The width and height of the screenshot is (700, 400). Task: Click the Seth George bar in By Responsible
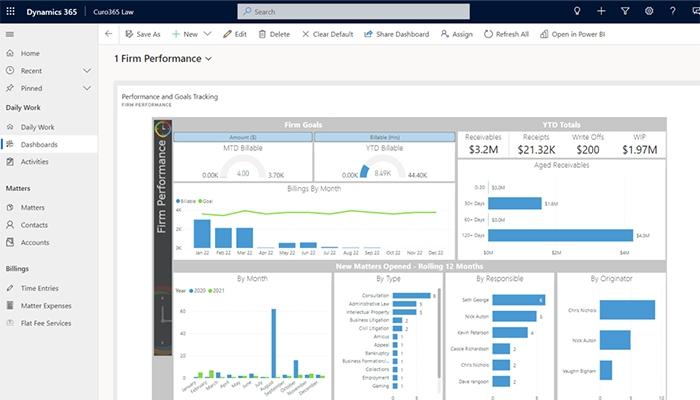coord(519,300)
